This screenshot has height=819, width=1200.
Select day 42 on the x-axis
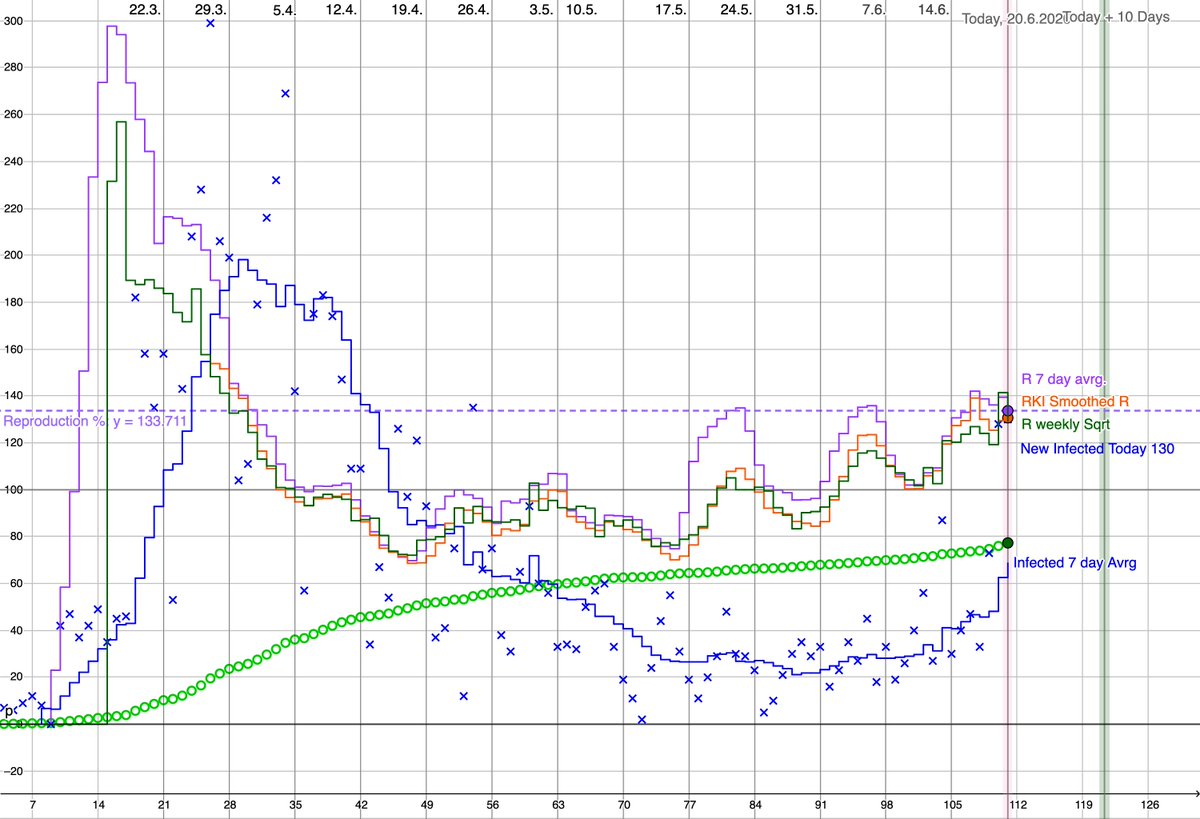coord(361,805)
